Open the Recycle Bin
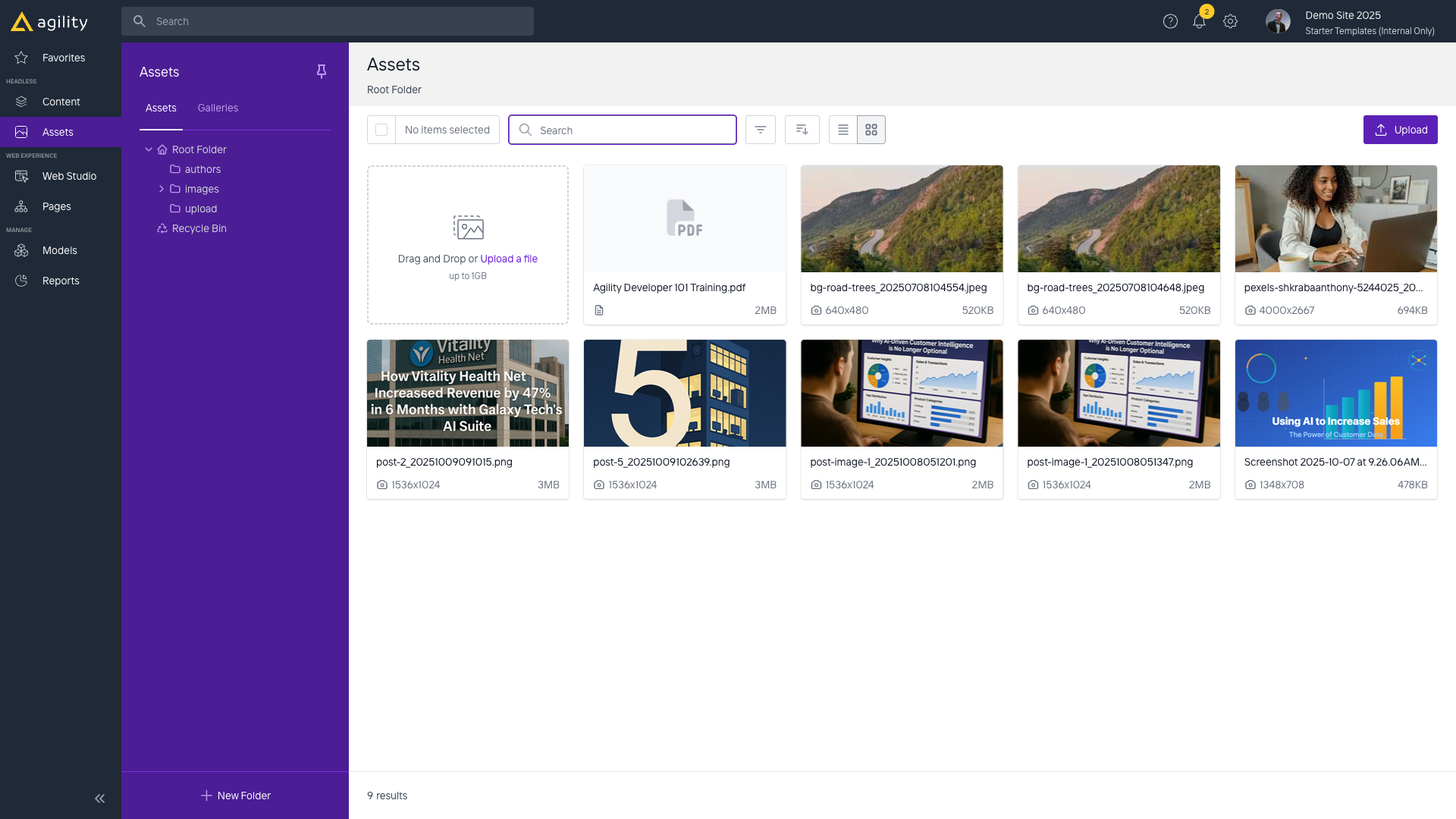Viewport: 1456px width, 819px height. tap(199, 228)
